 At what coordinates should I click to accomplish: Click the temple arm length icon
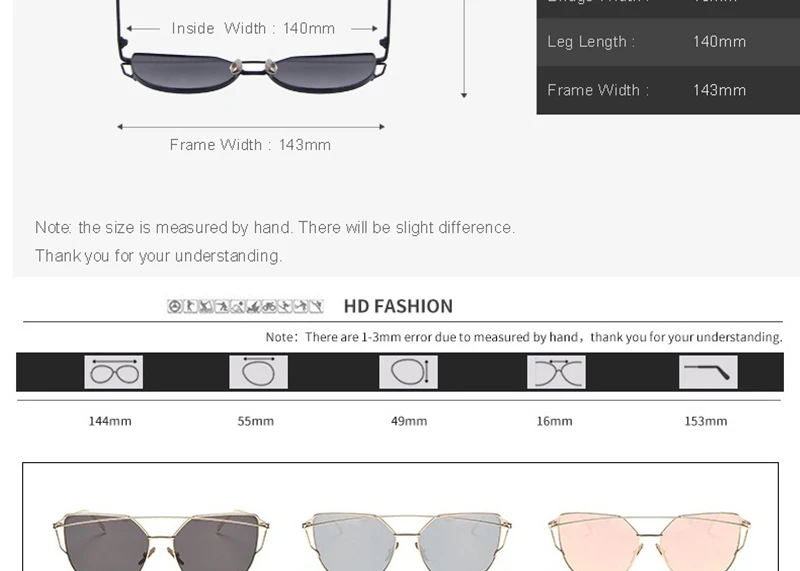tap(708, 372)
